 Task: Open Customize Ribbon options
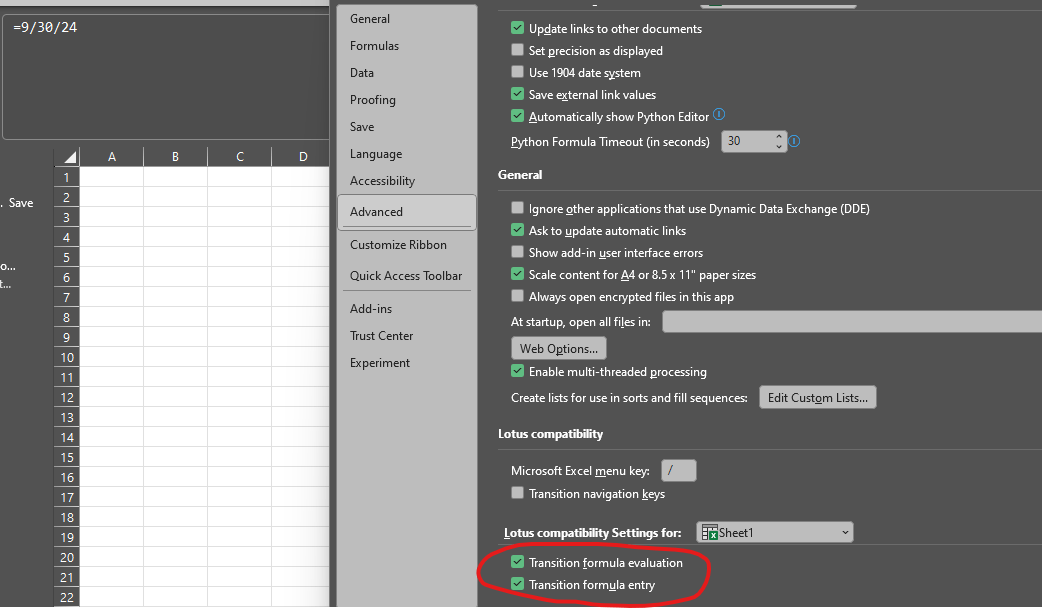pos(398,245)
